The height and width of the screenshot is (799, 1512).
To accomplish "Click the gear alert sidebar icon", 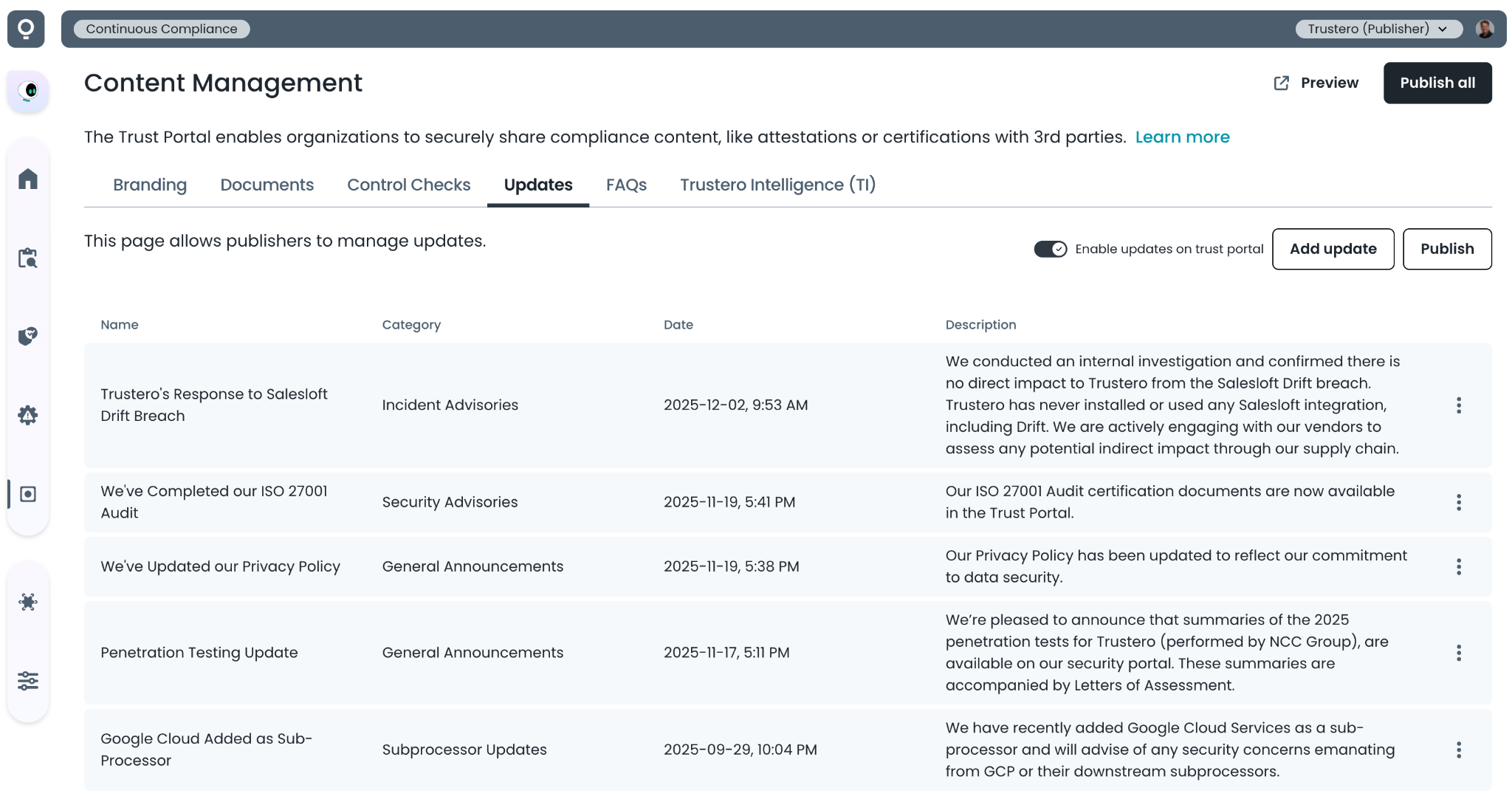I will pyautogui.click(x=28, y=415).
